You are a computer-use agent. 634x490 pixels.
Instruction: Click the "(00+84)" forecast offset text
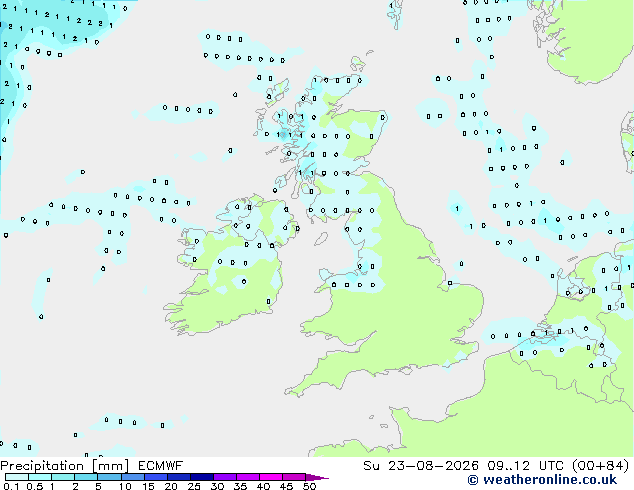(601, 466)
